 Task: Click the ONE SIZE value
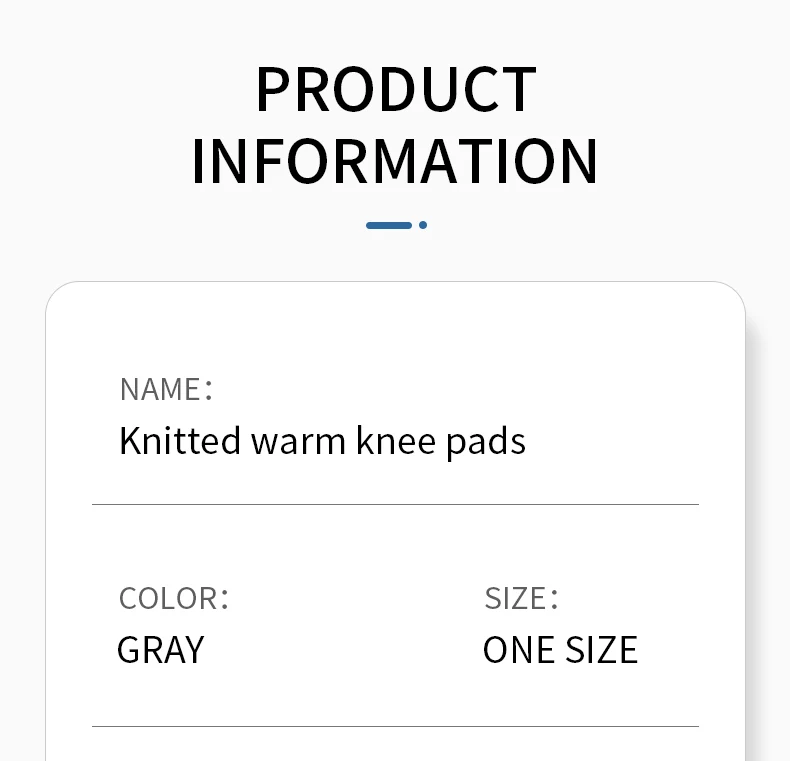(561, 650)
